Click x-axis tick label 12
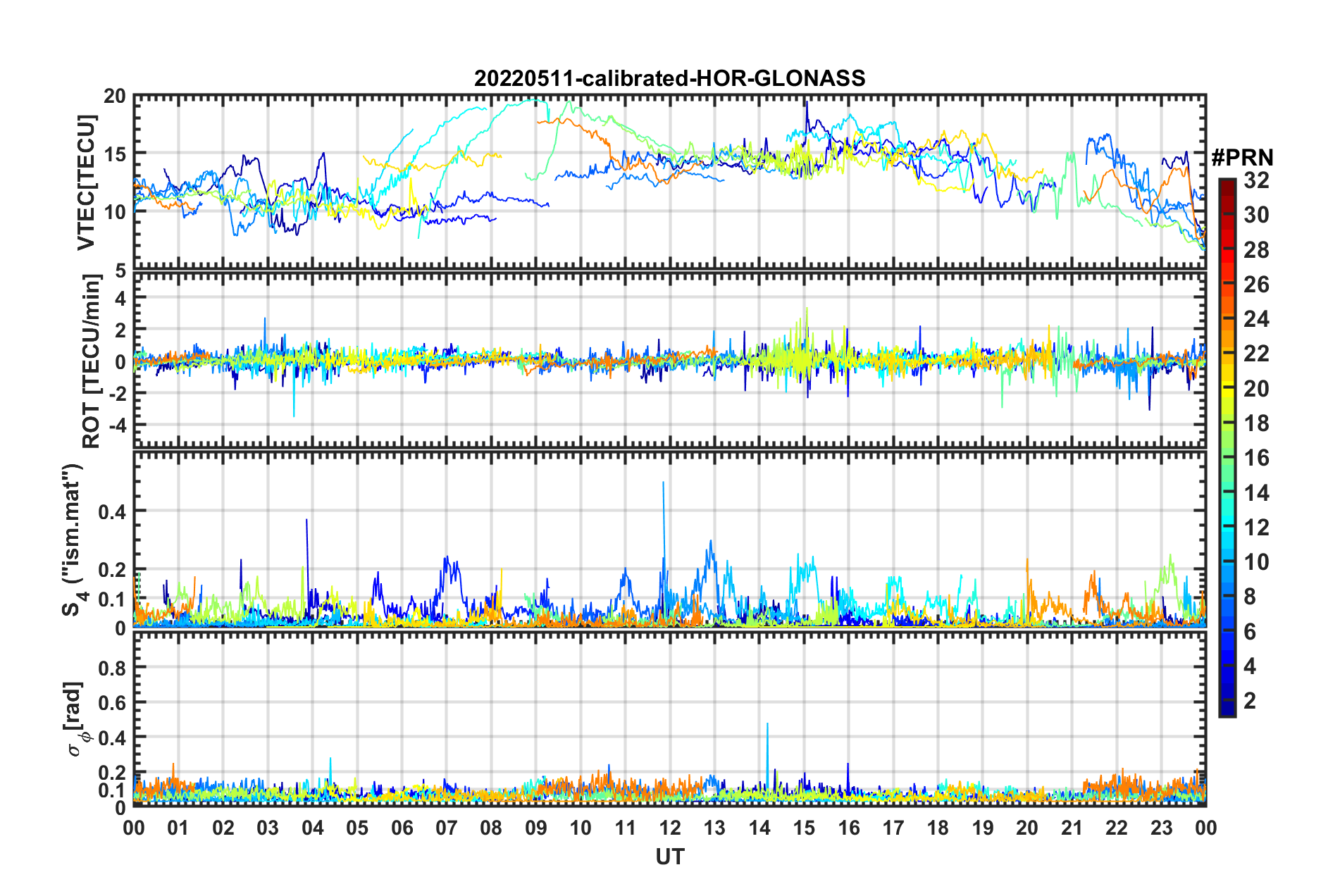The width and height of the screenshot is (1340, 896). 670,828
